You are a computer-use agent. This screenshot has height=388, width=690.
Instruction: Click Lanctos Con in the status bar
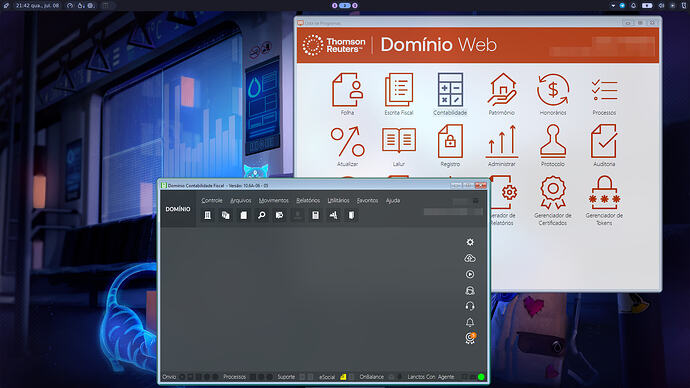pos(421,377)
